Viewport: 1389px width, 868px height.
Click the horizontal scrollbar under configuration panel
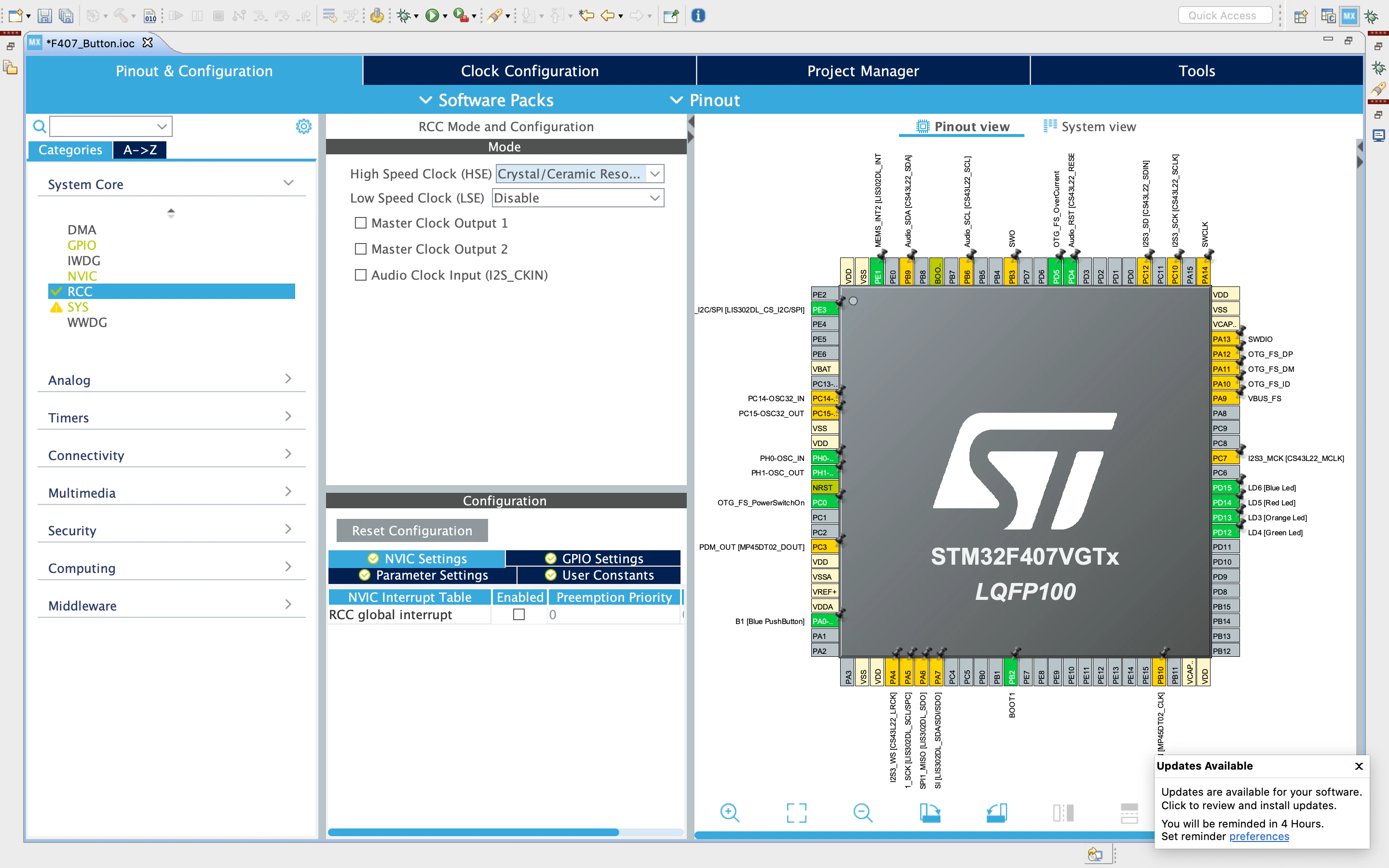coord(473,832)
